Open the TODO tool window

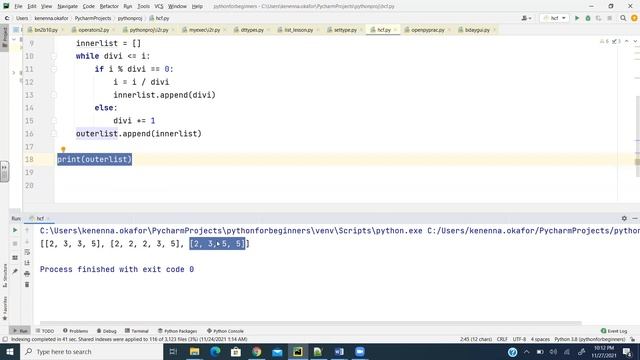pyautogui.click(x=45, y=331)
